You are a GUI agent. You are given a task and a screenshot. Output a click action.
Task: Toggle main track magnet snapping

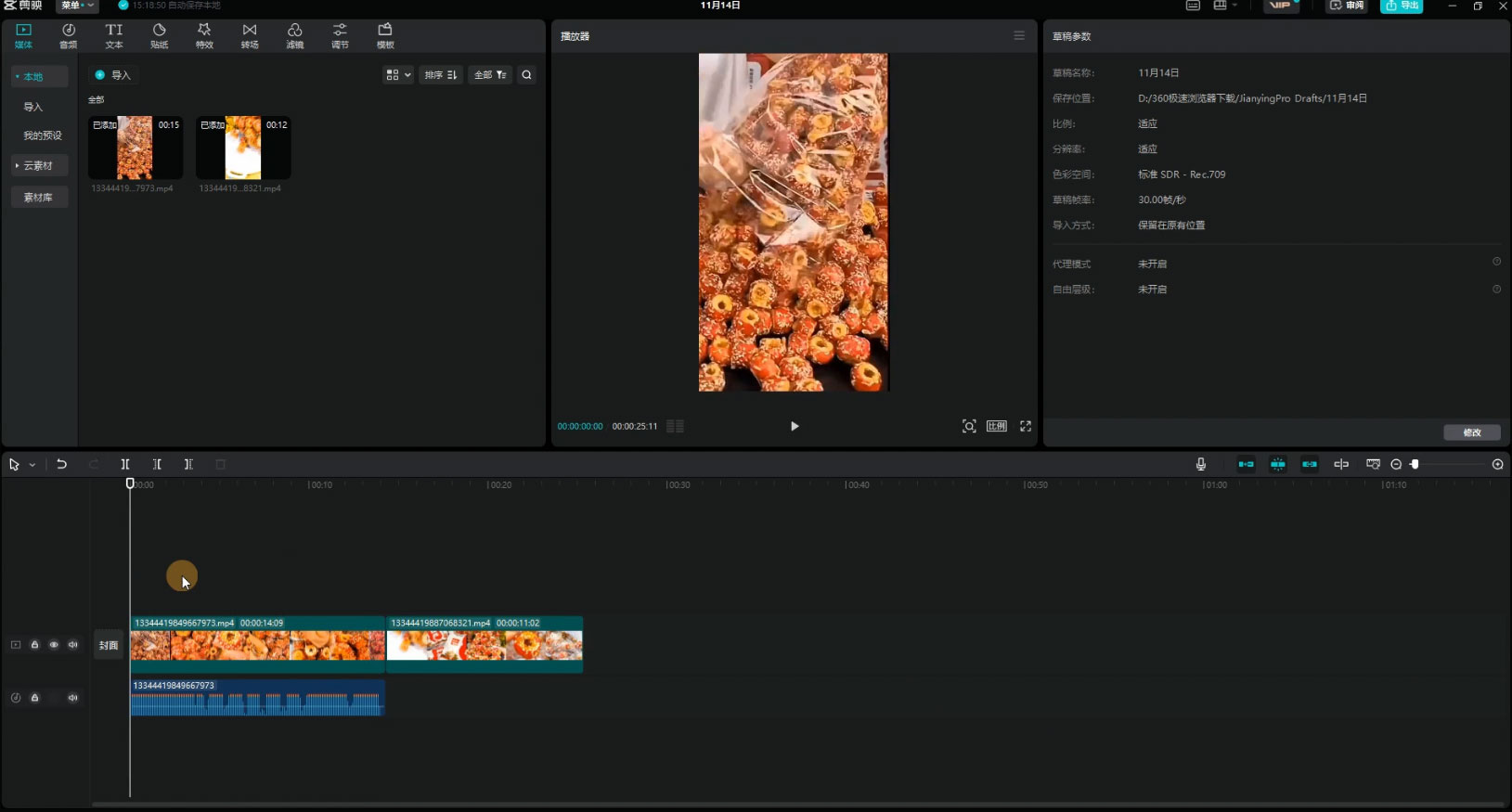click(1246, 464)
